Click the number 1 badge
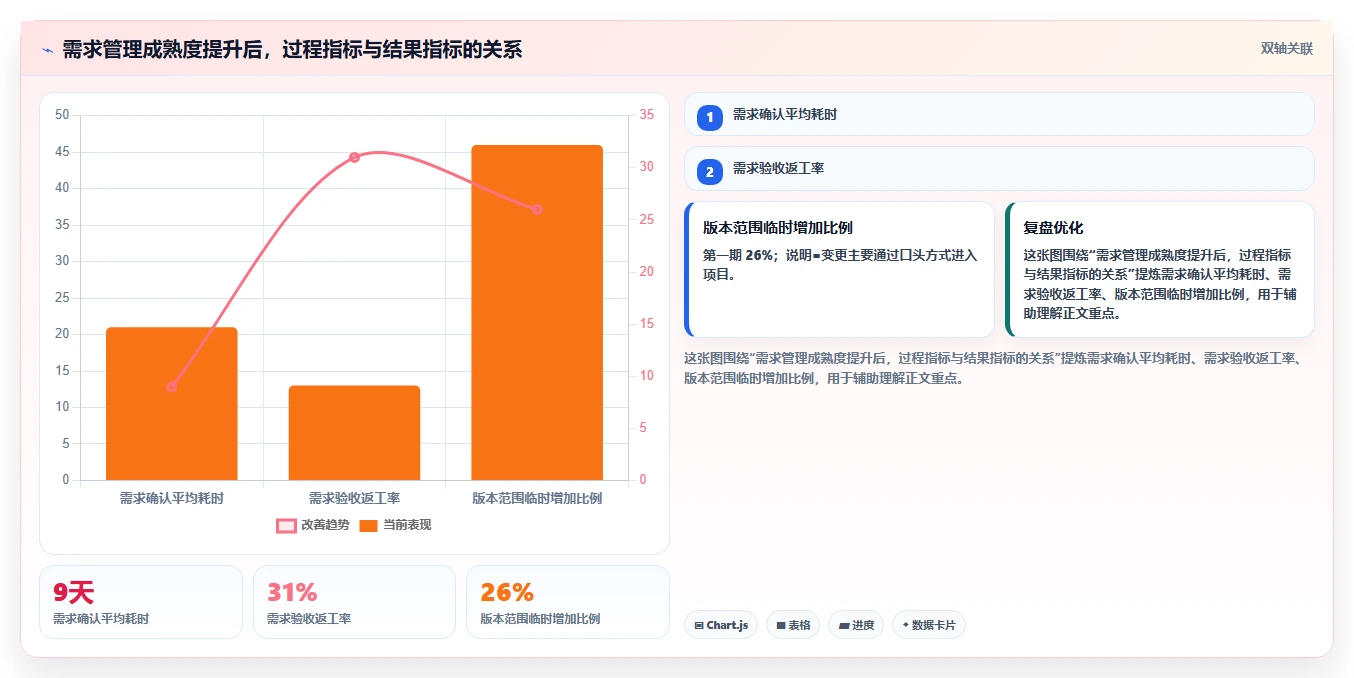Screen dimensions: 1354x678 710,117
